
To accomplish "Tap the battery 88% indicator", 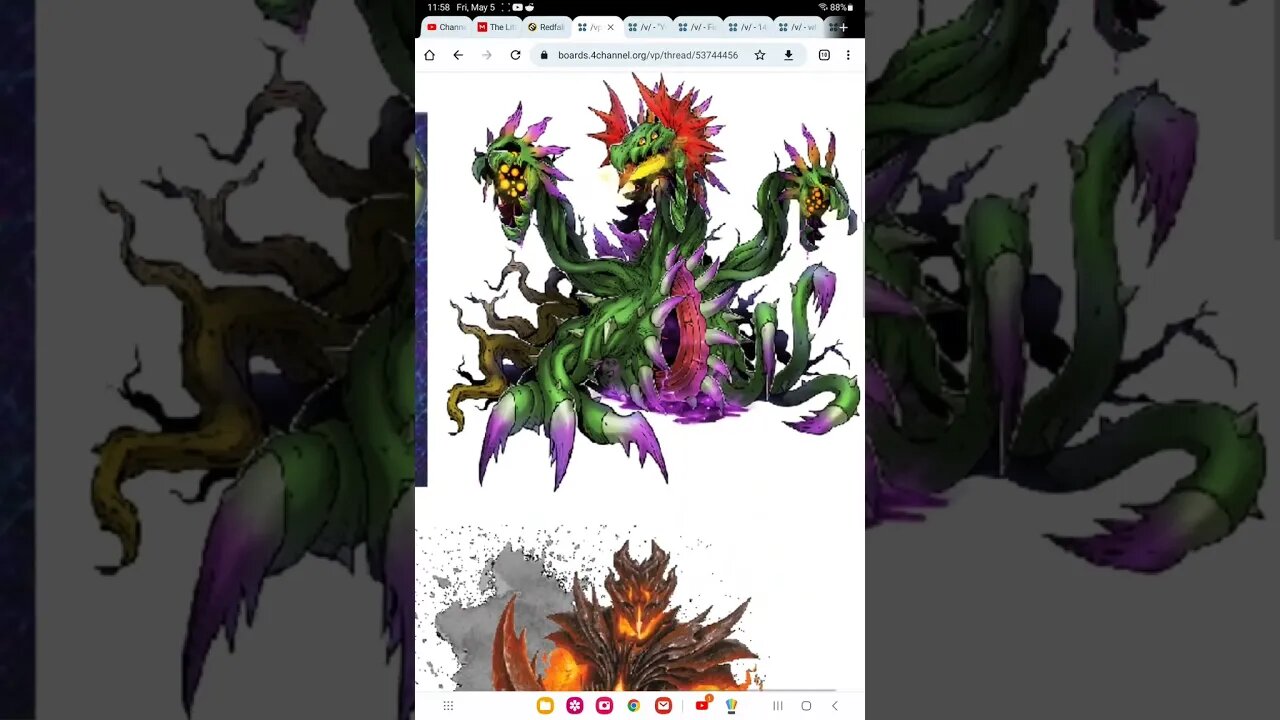I will [x=842, y=7].
